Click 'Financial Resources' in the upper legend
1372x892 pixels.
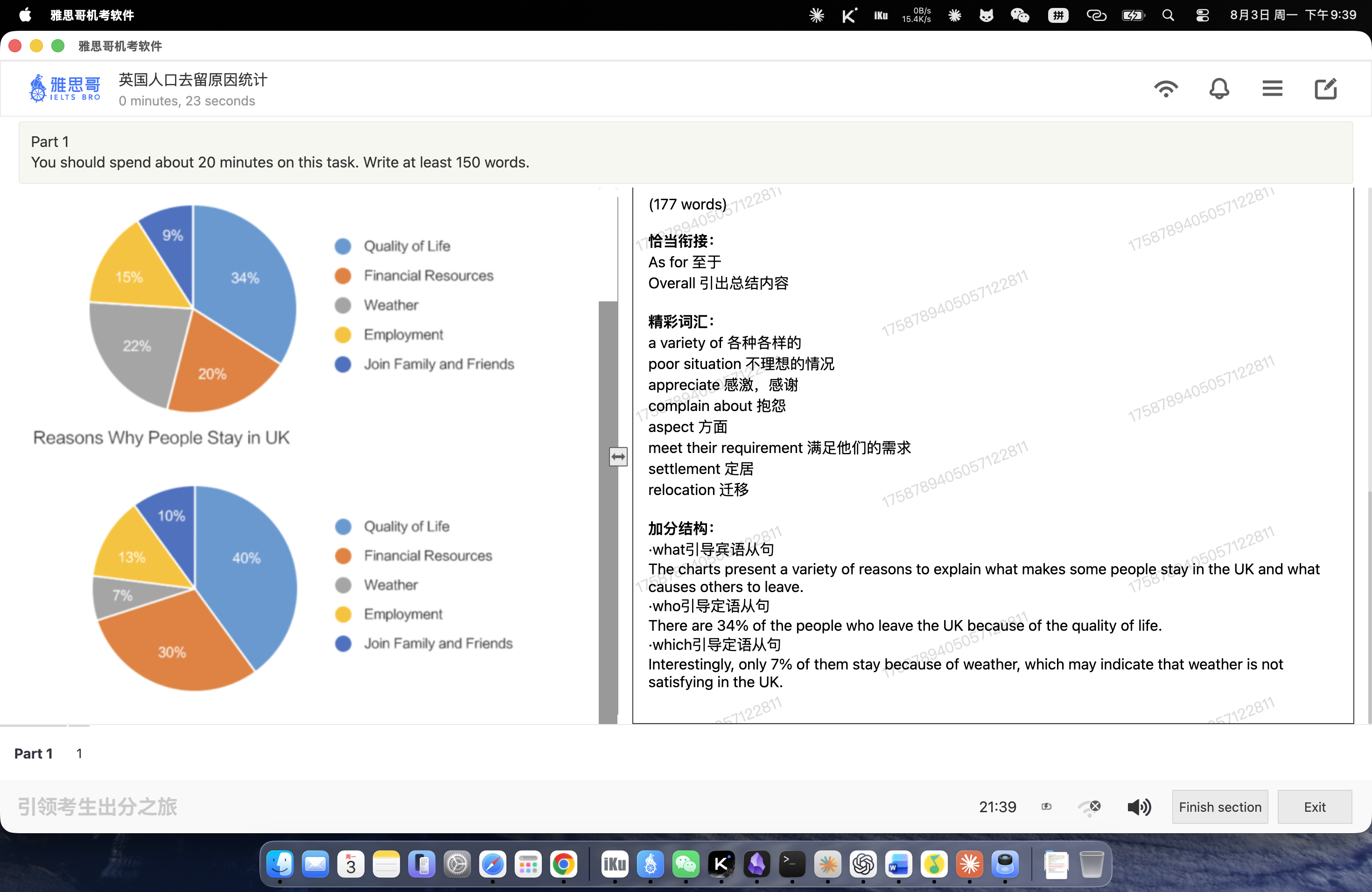click(428, 275)
